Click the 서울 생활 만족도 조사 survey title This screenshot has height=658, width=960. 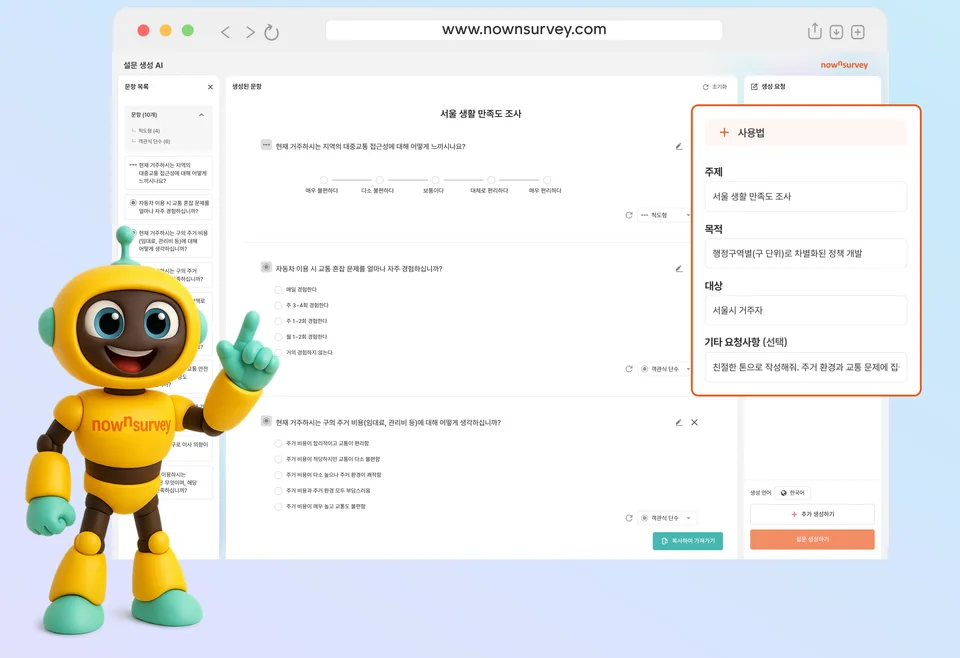(481, 114)
